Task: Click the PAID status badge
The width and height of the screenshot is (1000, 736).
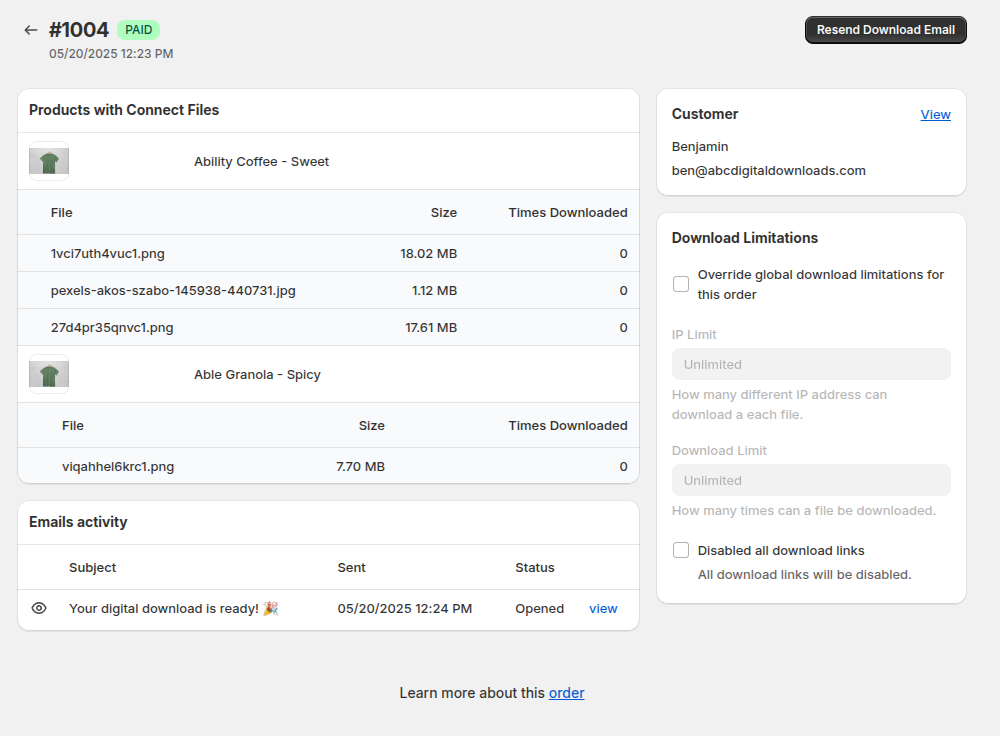Action: pyautogui.click(x=138, y=30)
